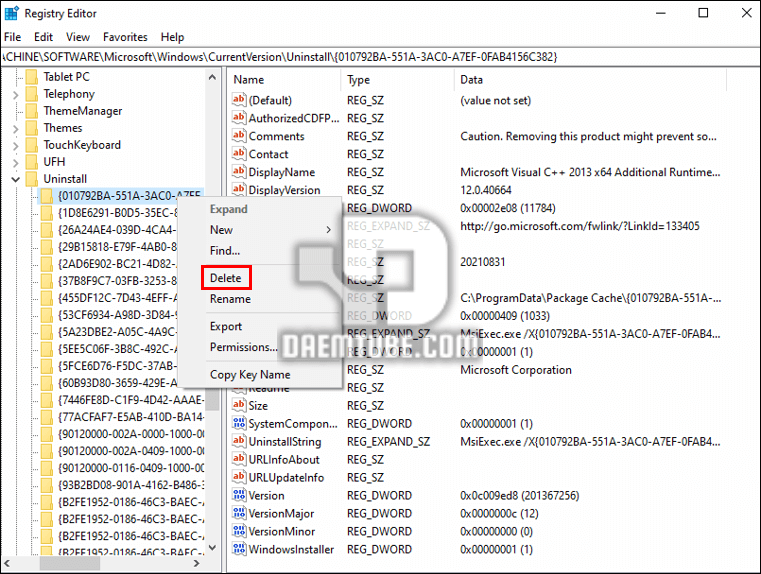Viewport: 761px width, 574px height.
Task: Choose Delete from the context menu
Action: (x=225, y=278)
